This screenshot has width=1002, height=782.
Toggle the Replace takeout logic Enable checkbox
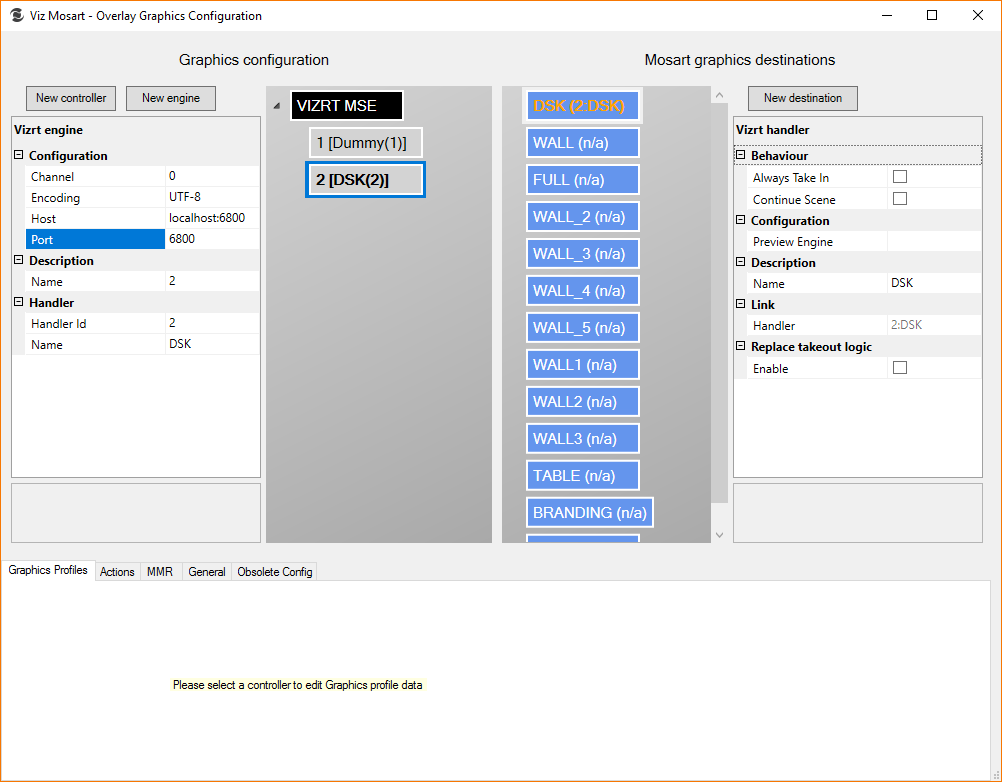900,368
